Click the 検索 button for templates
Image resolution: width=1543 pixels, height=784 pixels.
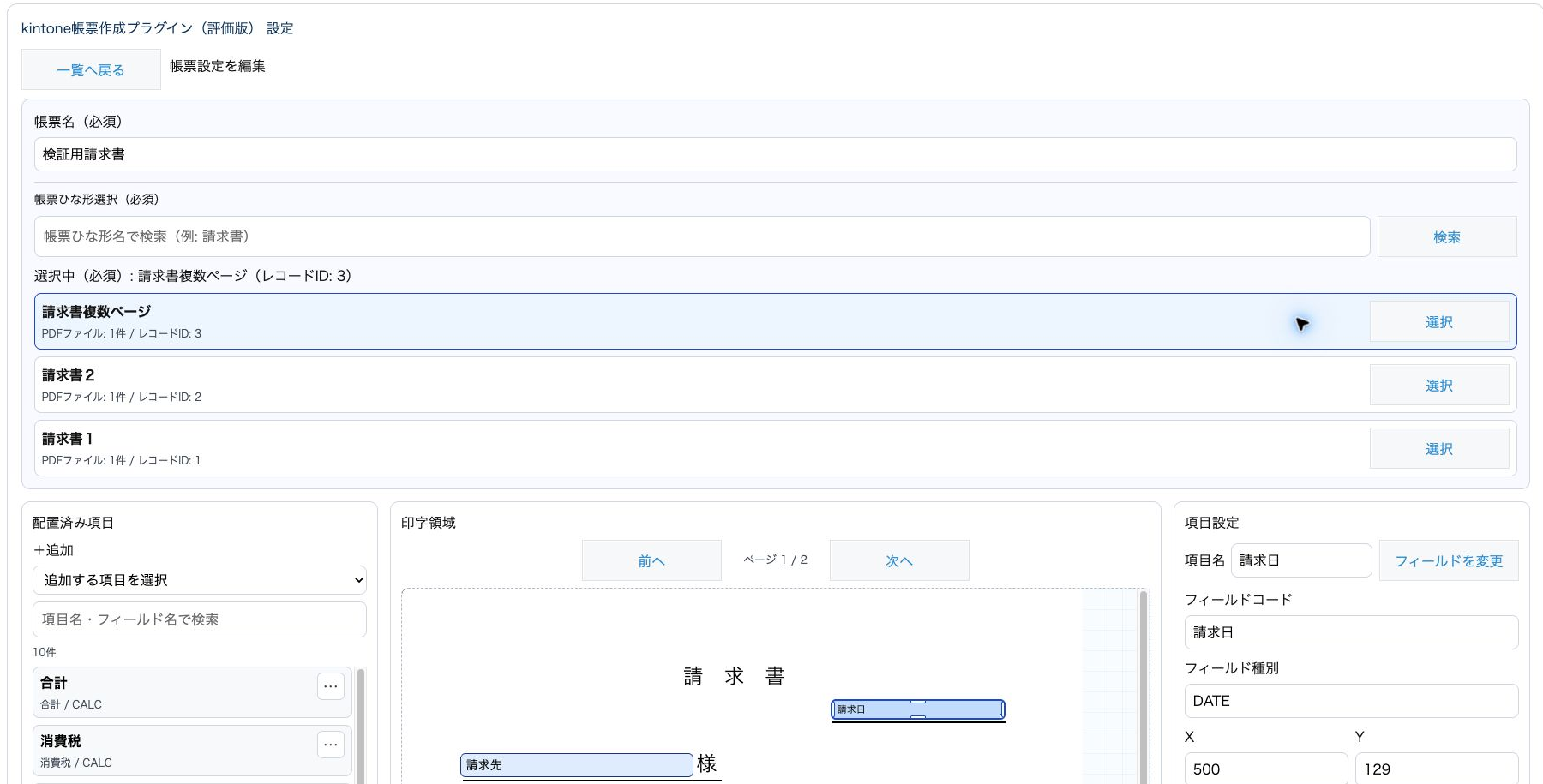coord(1447,236)
